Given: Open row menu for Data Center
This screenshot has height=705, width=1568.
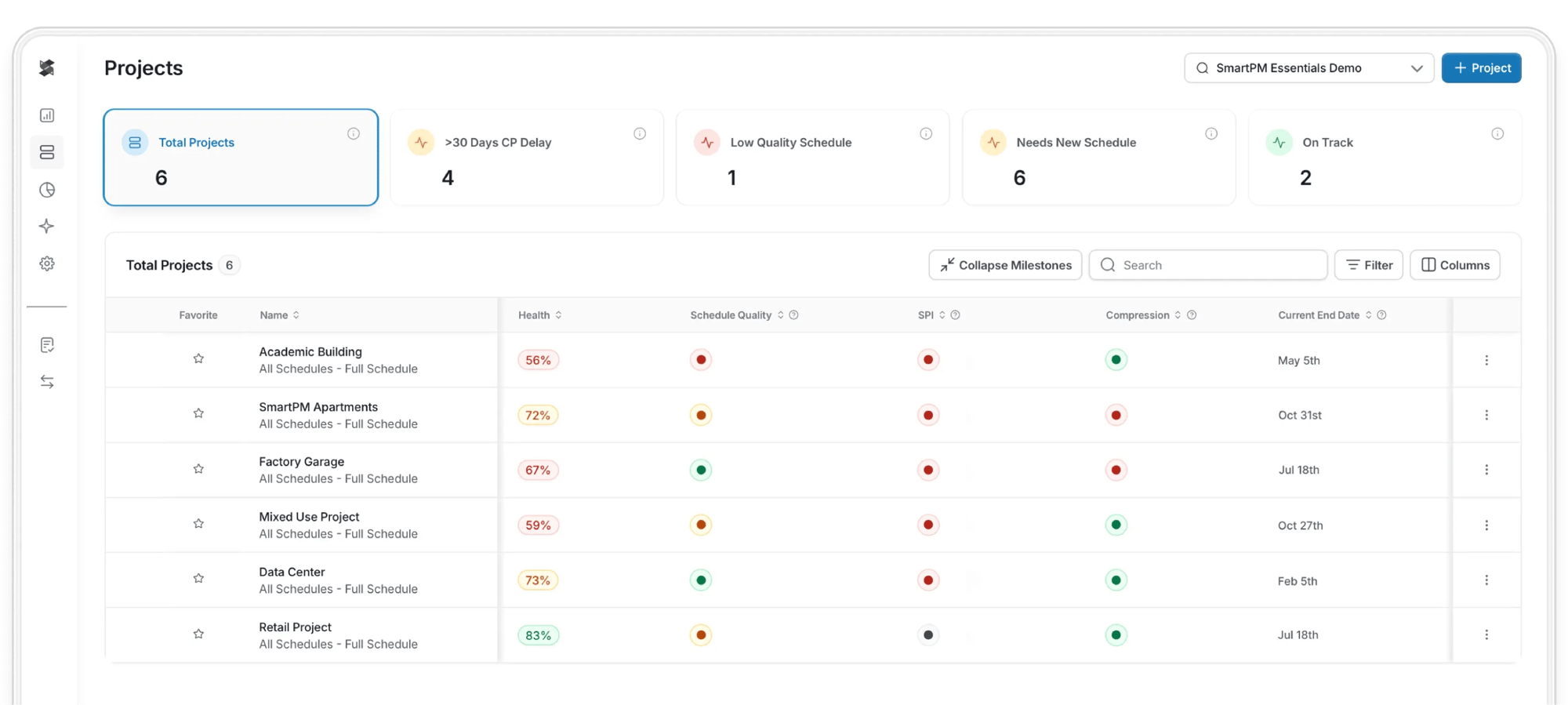Looking at the screenshot, I should pos(1486,580).
